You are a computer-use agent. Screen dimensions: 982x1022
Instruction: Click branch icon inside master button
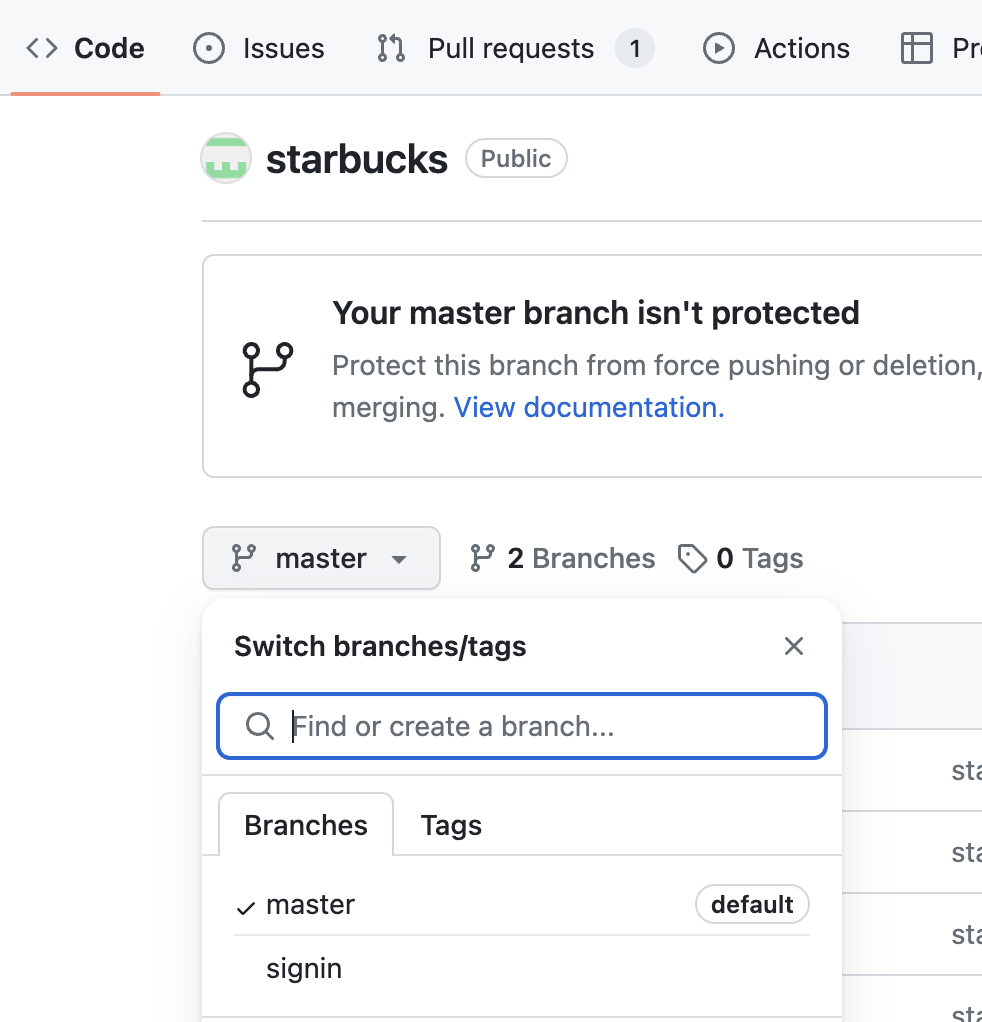(x=244, y=559)
